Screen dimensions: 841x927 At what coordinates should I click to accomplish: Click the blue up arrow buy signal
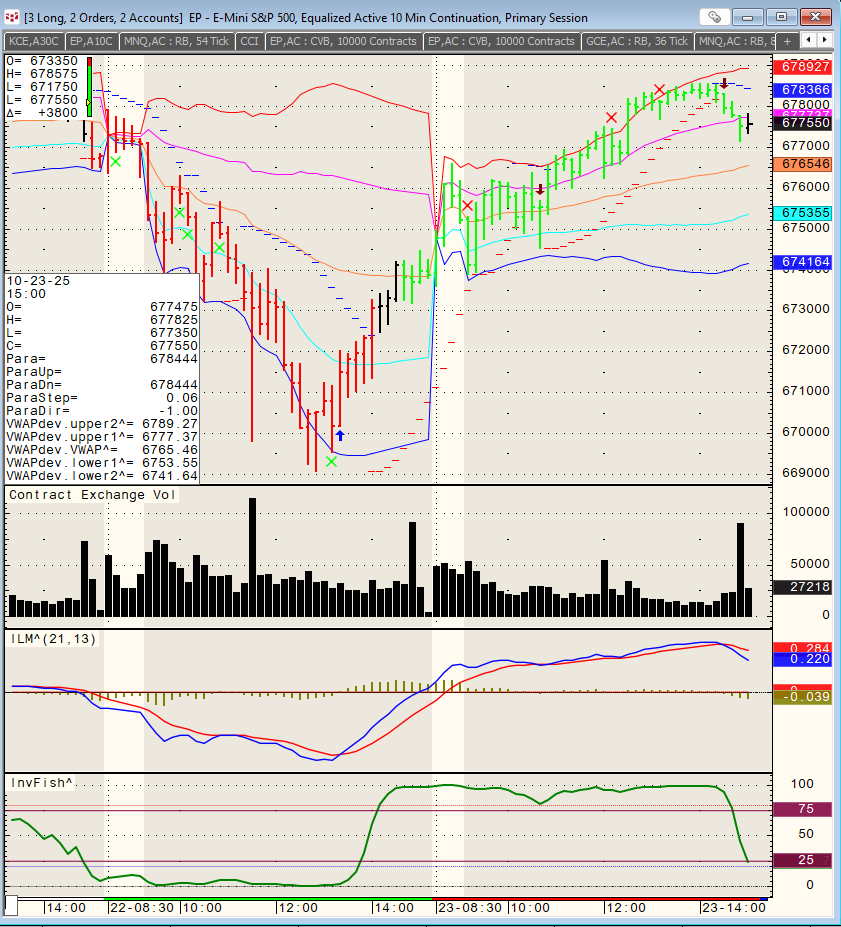point(340,435)
